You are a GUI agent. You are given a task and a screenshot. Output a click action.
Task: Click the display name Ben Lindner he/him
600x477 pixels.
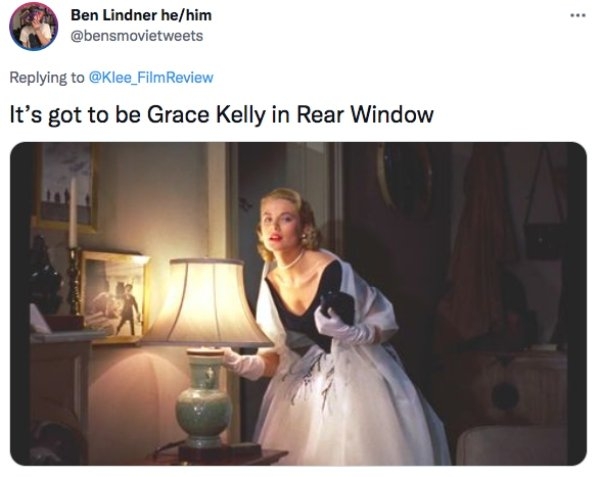tap(141, 15)
